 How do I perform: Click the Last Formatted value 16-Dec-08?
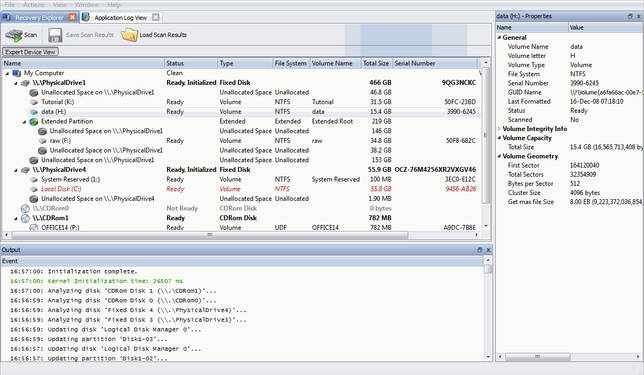(596, 101)
